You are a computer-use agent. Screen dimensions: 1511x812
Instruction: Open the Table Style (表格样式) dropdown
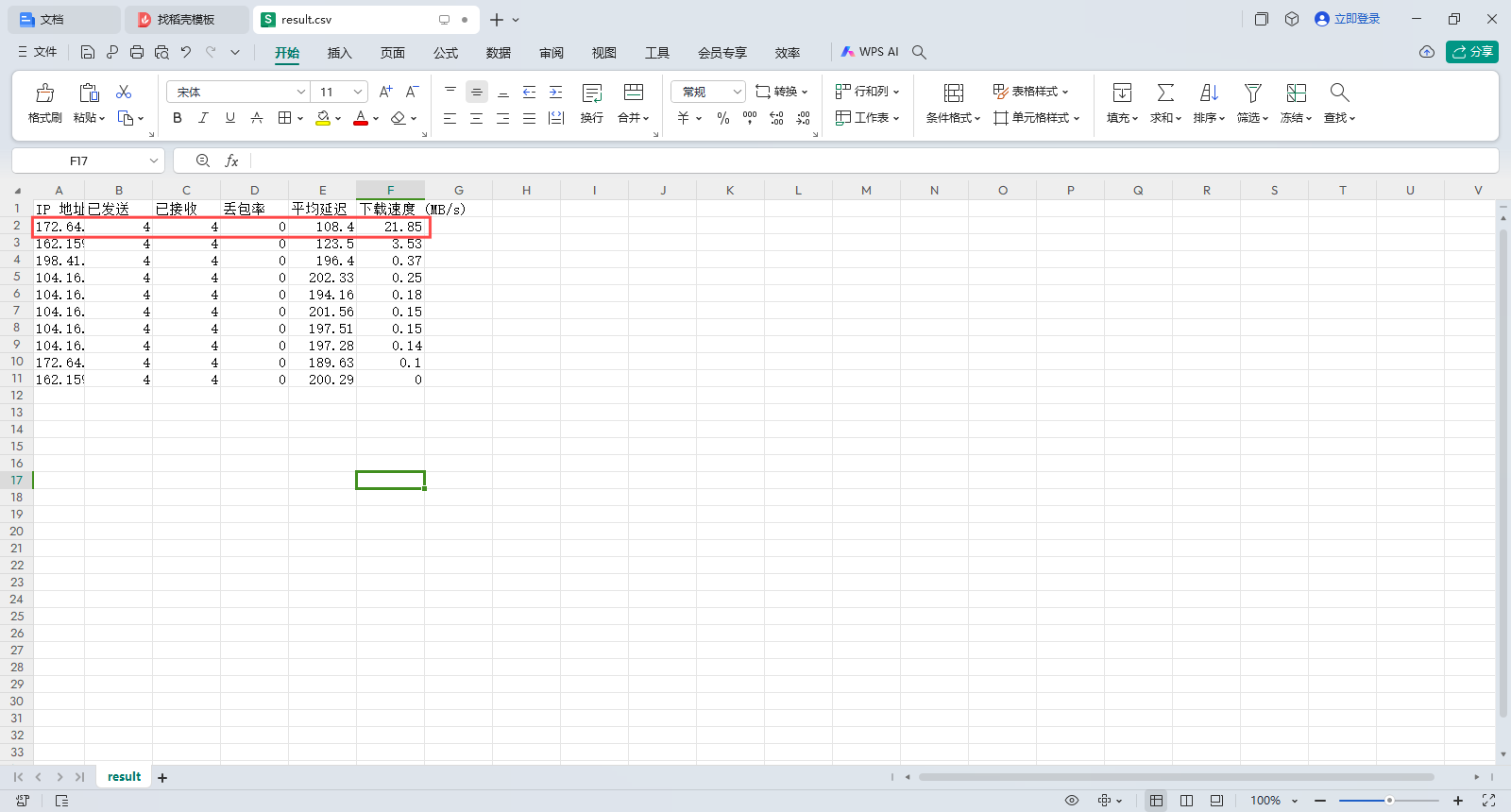point(1031,92)
